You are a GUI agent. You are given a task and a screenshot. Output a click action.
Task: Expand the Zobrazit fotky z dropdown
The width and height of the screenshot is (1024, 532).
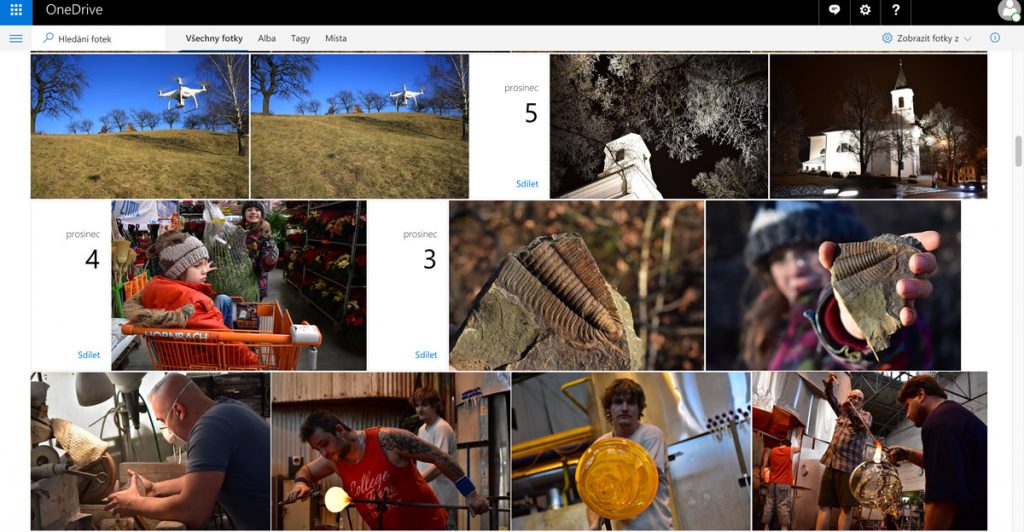(927, 38)
